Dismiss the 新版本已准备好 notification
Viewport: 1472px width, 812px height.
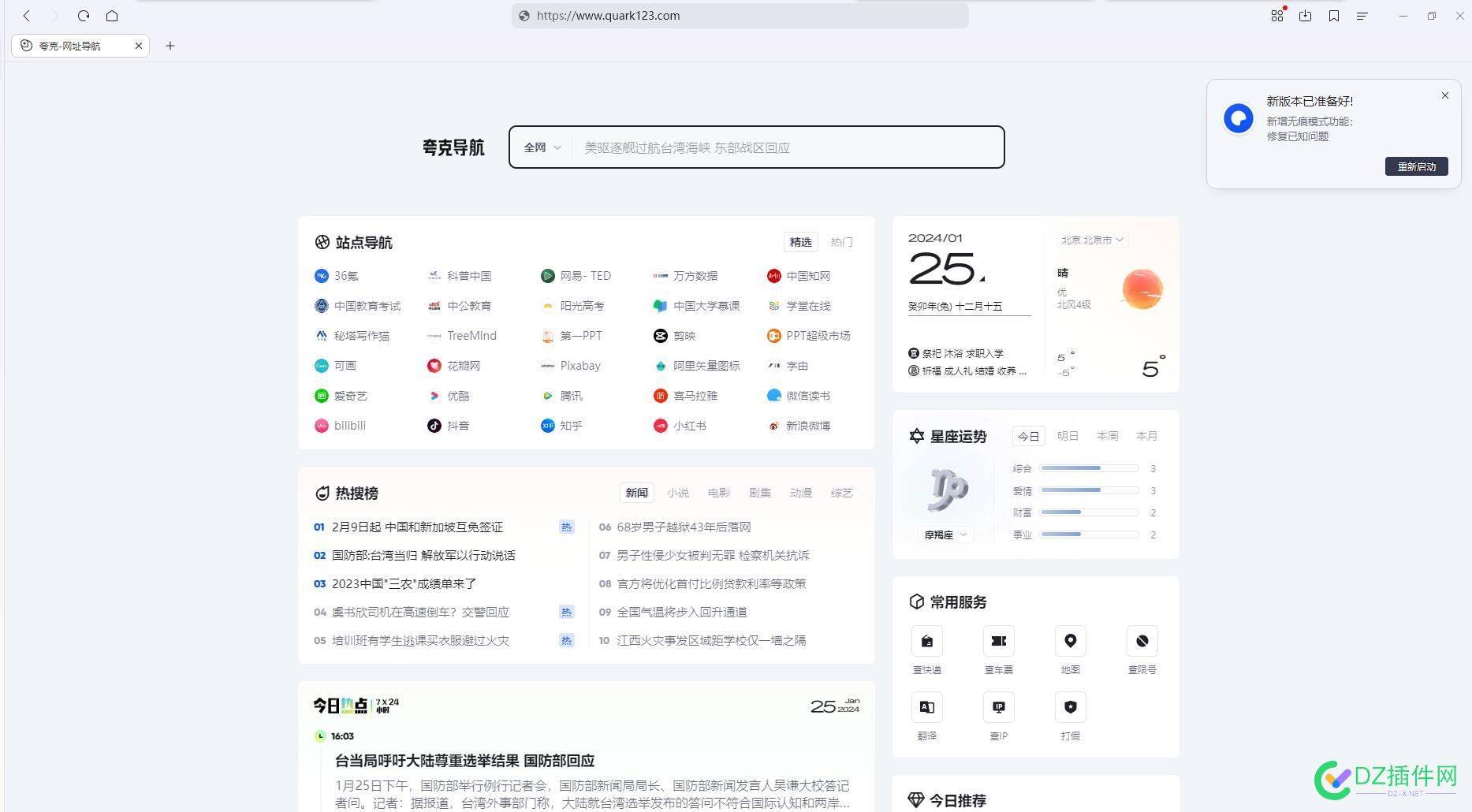click(1445, 95)
